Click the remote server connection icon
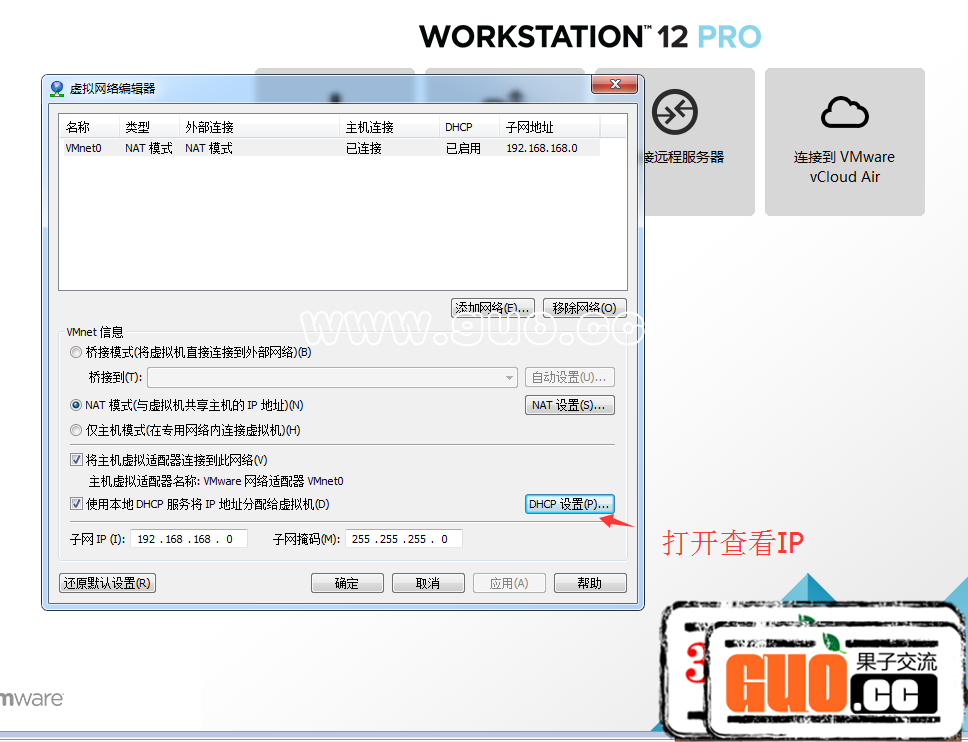The image size is (968, 742). pyautogui.click(x=674, y=112)
